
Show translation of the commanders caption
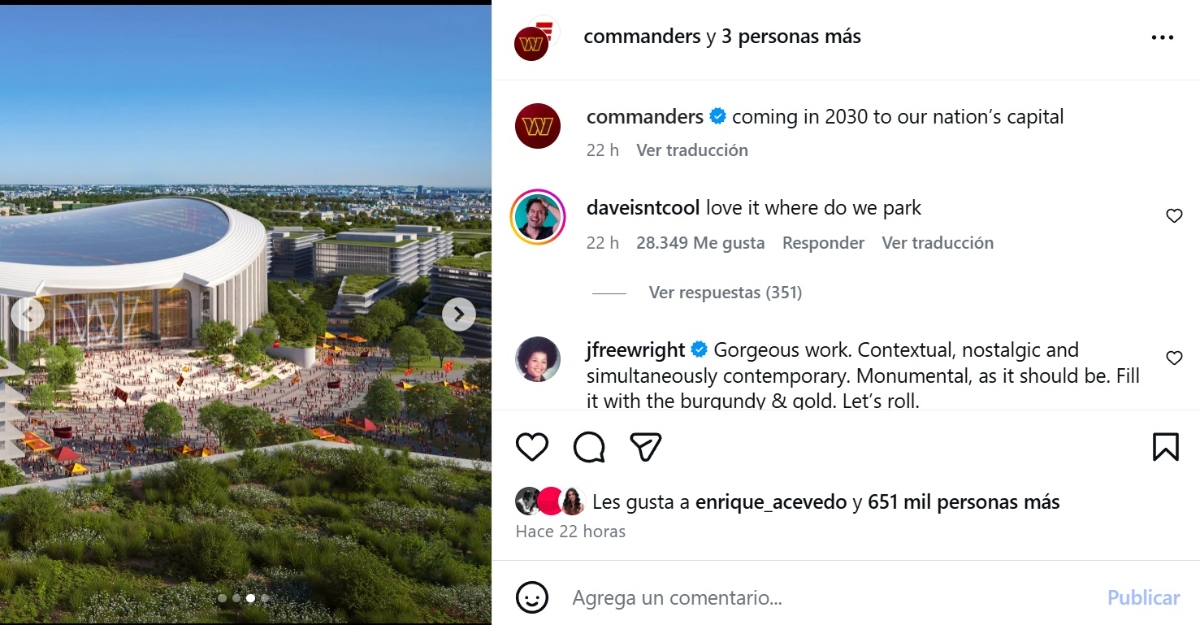pyautogui.click(x=692, y=150)
